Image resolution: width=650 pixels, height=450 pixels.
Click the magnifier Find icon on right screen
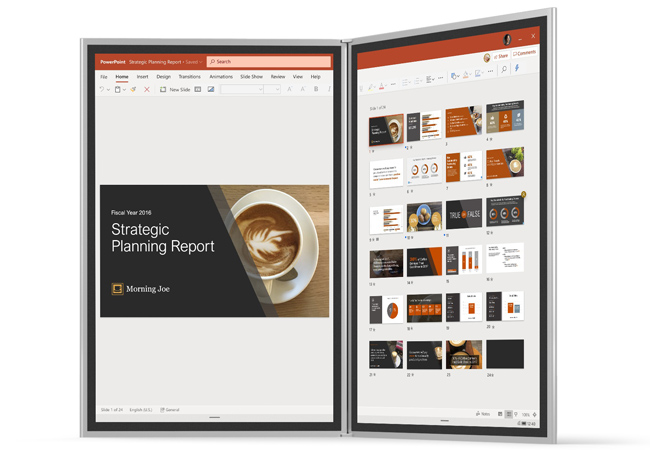pyautogui.click(x=504, y=69)
